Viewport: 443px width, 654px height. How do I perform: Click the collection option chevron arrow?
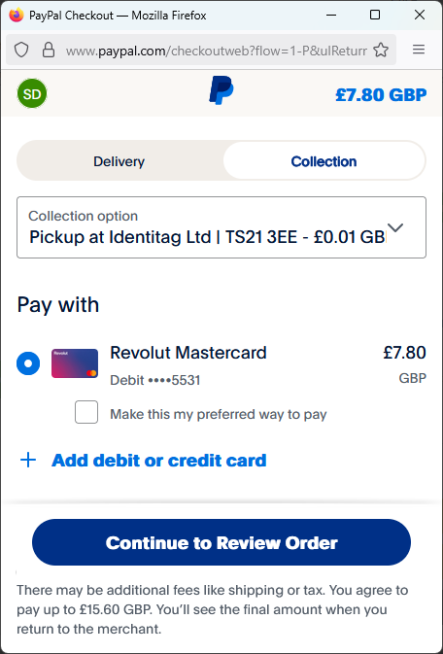[395, 228]
